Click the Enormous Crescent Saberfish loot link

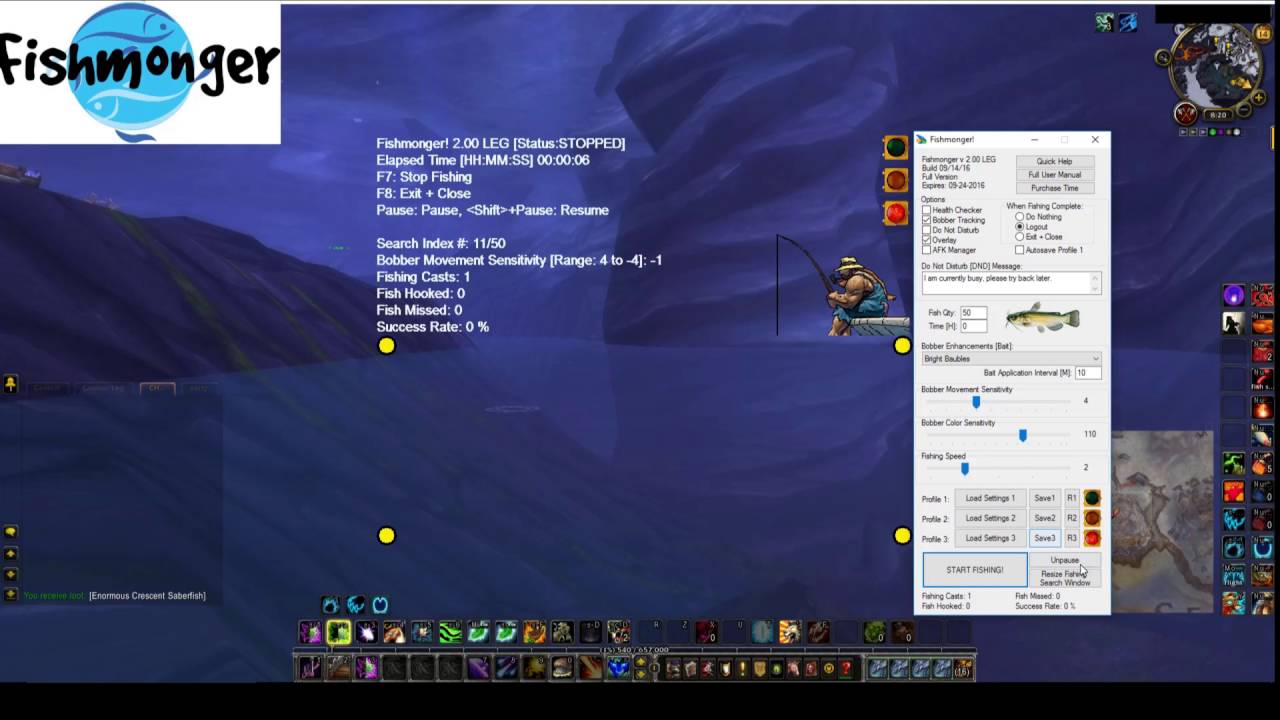147,596
